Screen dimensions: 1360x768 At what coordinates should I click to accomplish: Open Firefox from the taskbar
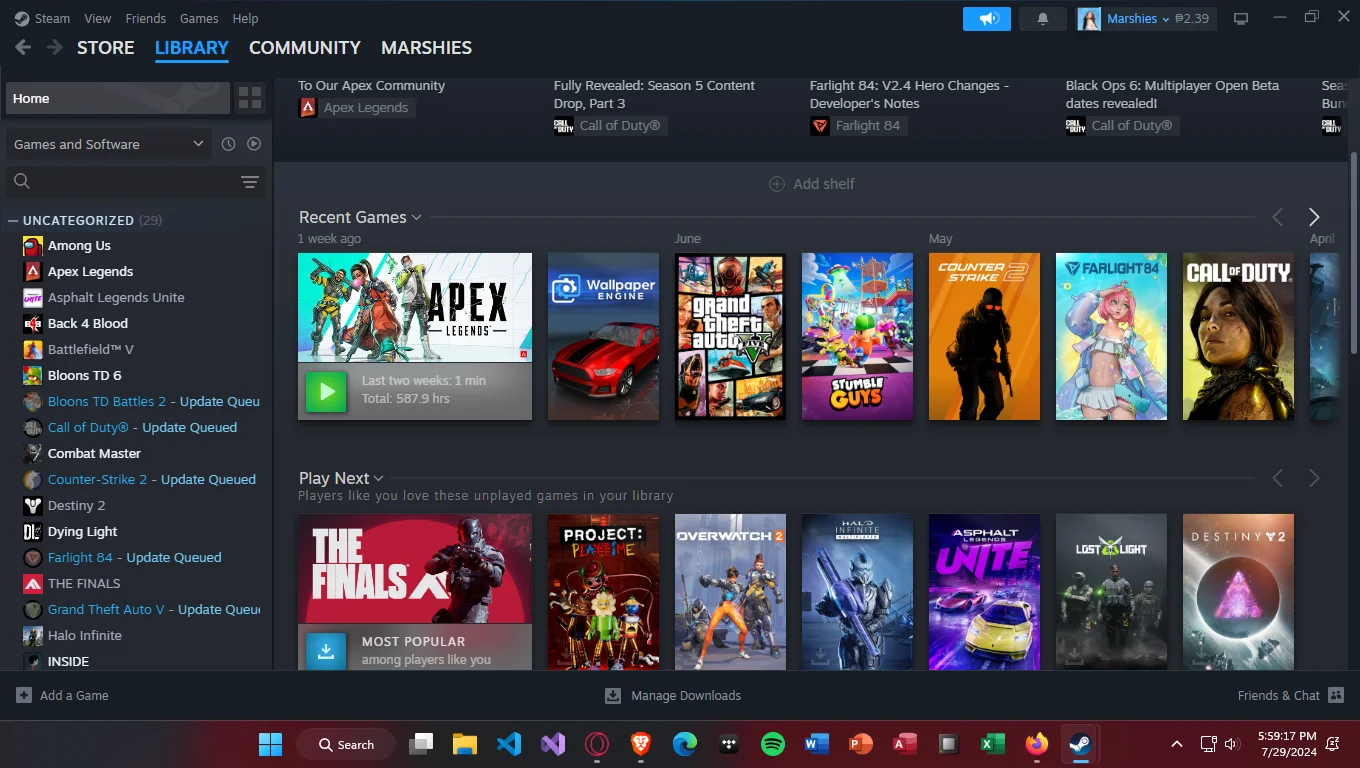click(1036, 744)
